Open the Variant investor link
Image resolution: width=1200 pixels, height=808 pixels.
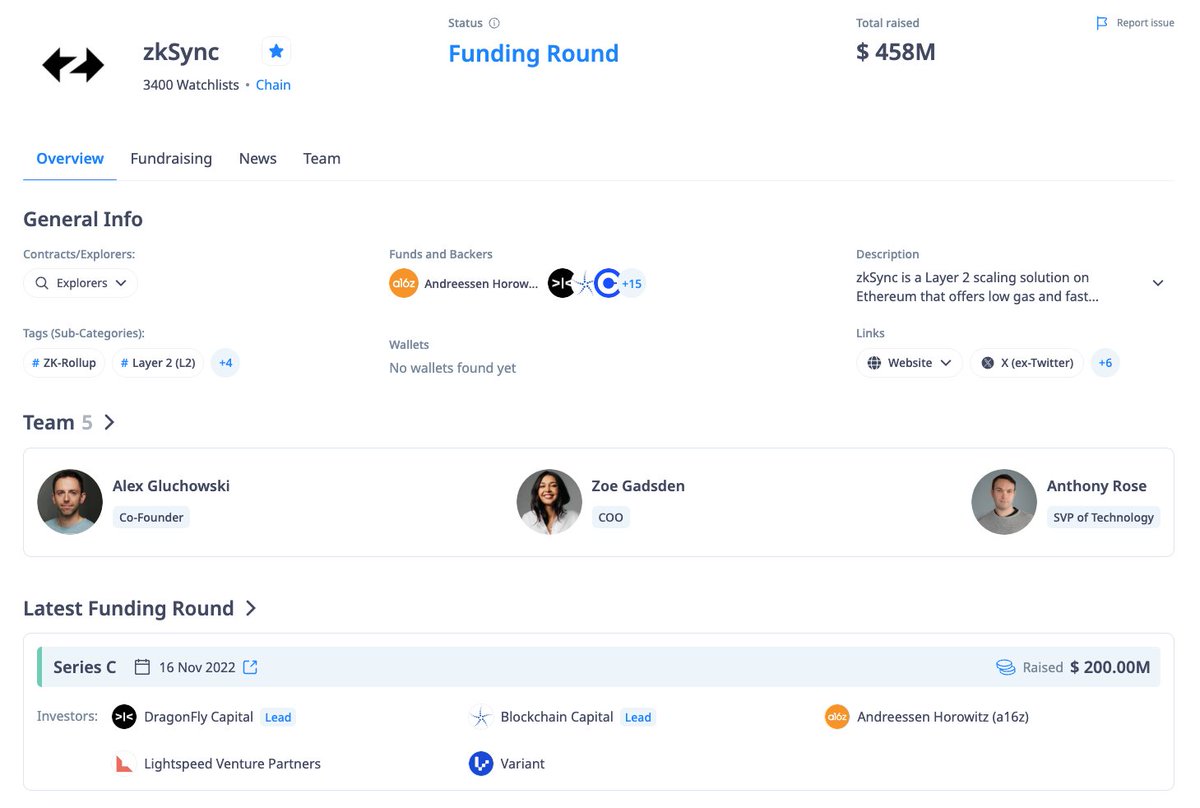(522, 764)
